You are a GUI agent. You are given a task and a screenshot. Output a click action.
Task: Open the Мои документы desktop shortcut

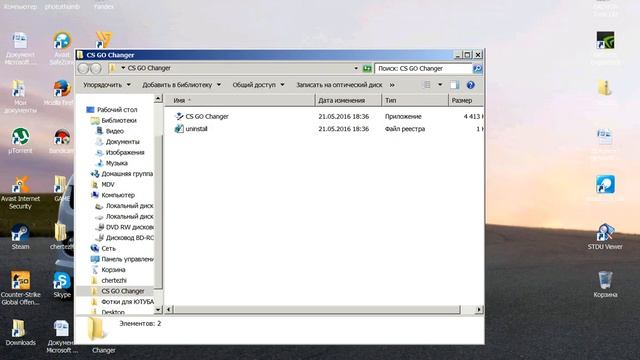[20, 97]
